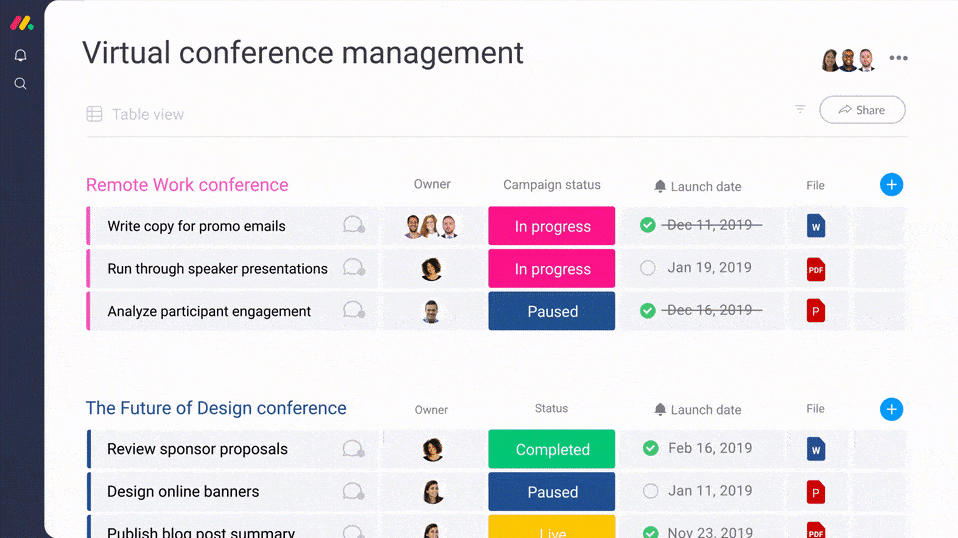Switch to Table view

coord(147,114)
